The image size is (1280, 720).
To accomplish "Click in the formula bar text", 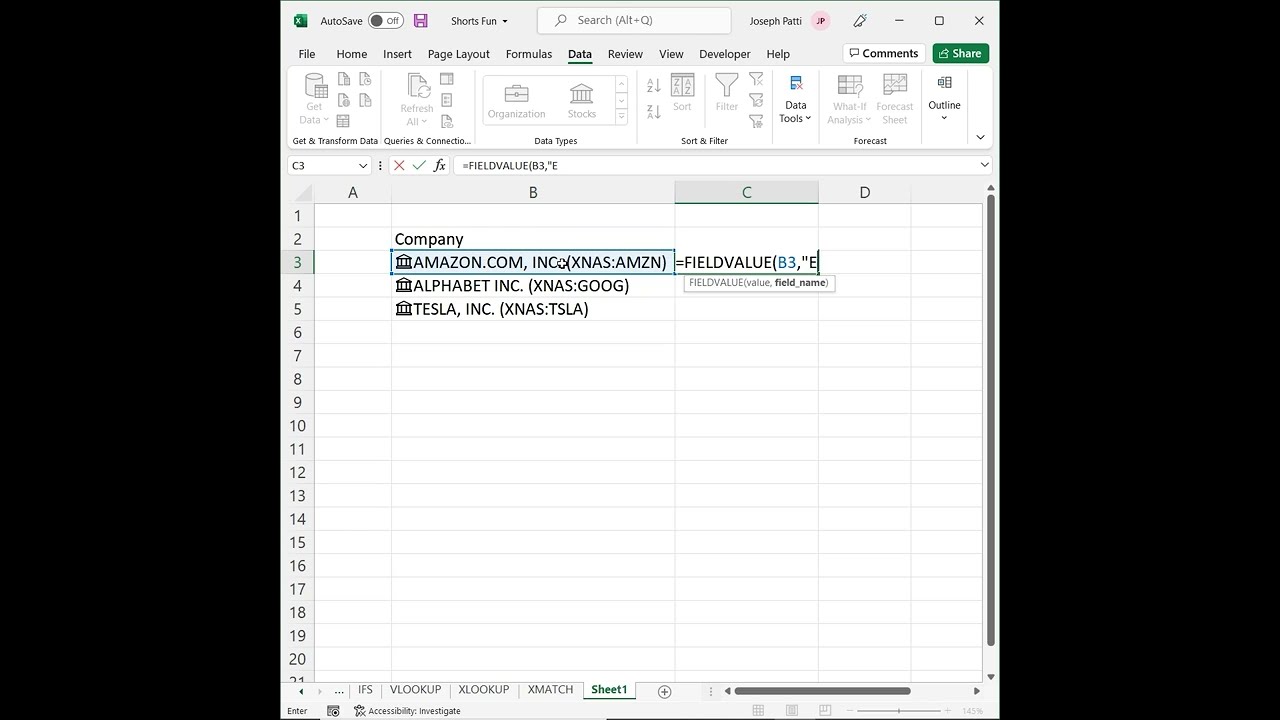I will pyautogui.click(x=715, y=165).
